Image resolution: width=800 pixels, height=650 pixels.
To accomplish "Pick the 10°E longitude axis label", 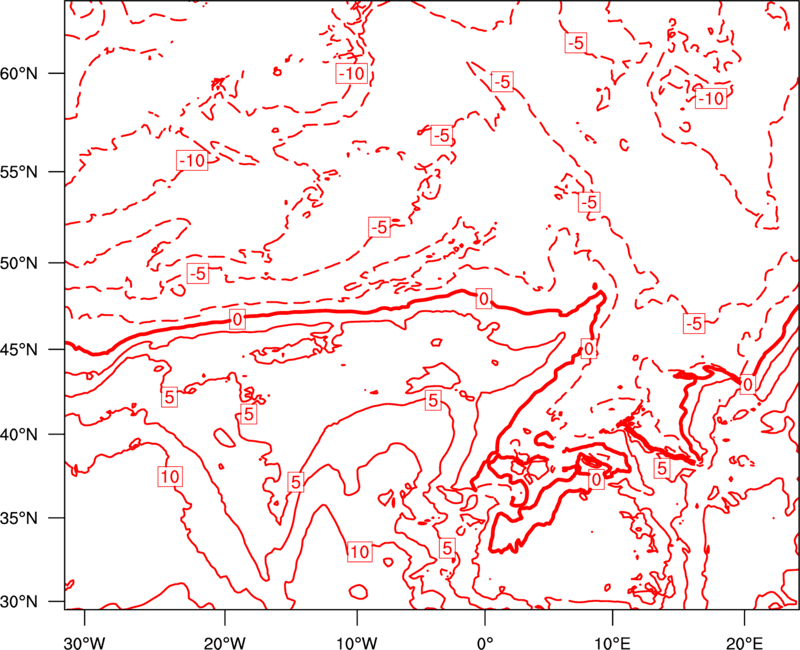I will click(x=612, y=642).
